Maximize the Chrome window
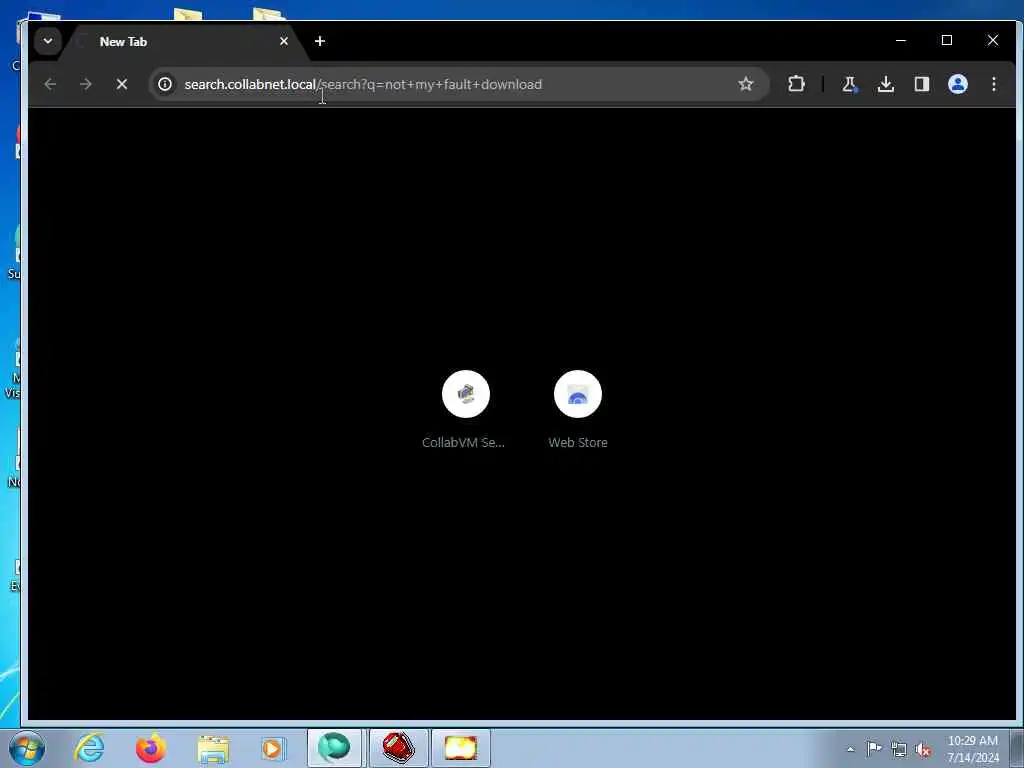Screen dimensions: 1024x768 (947, 40)
